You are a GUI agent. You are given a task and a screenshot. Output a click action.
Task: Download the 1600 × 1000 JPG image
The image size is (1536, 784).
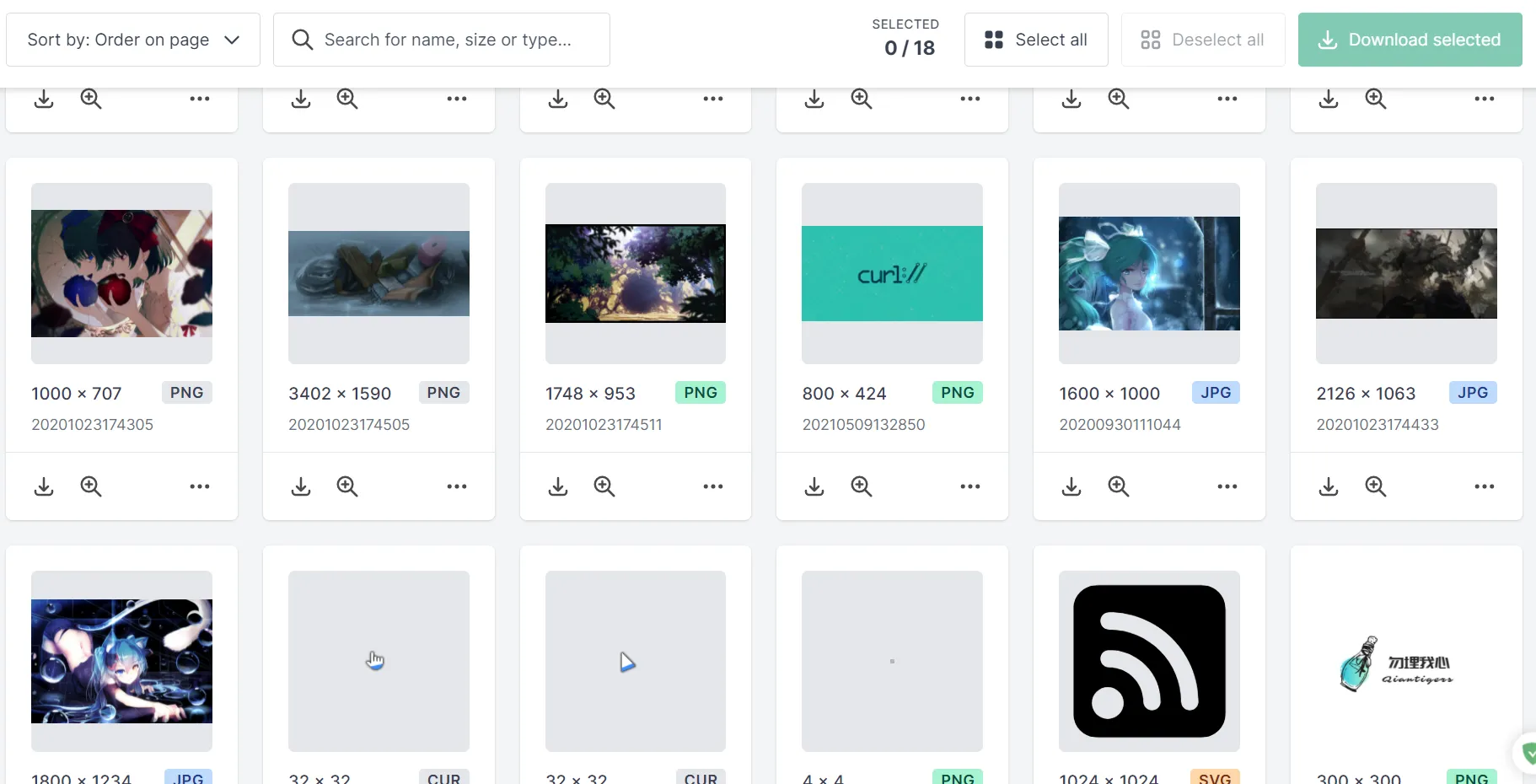pos(1071,486)
